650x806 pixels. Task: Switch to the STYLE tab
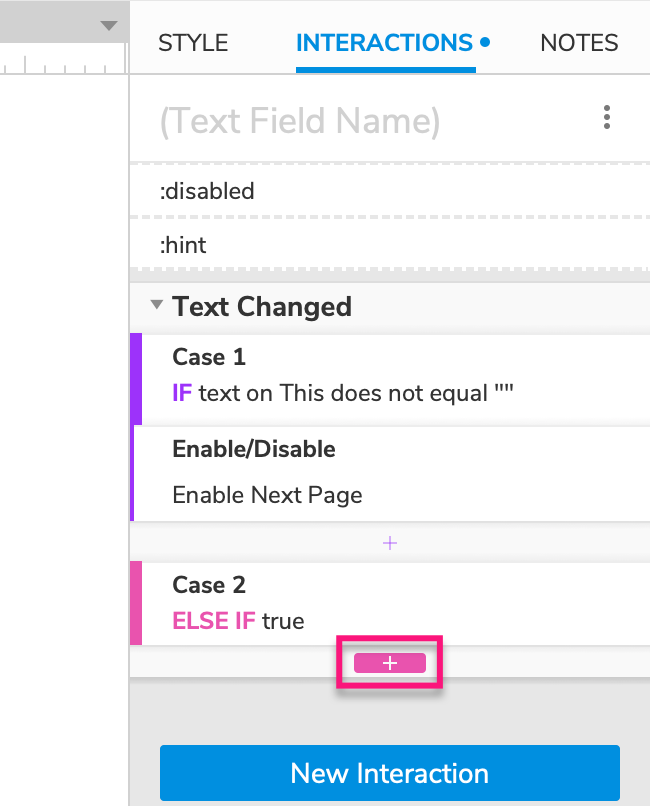click(193, 43)
